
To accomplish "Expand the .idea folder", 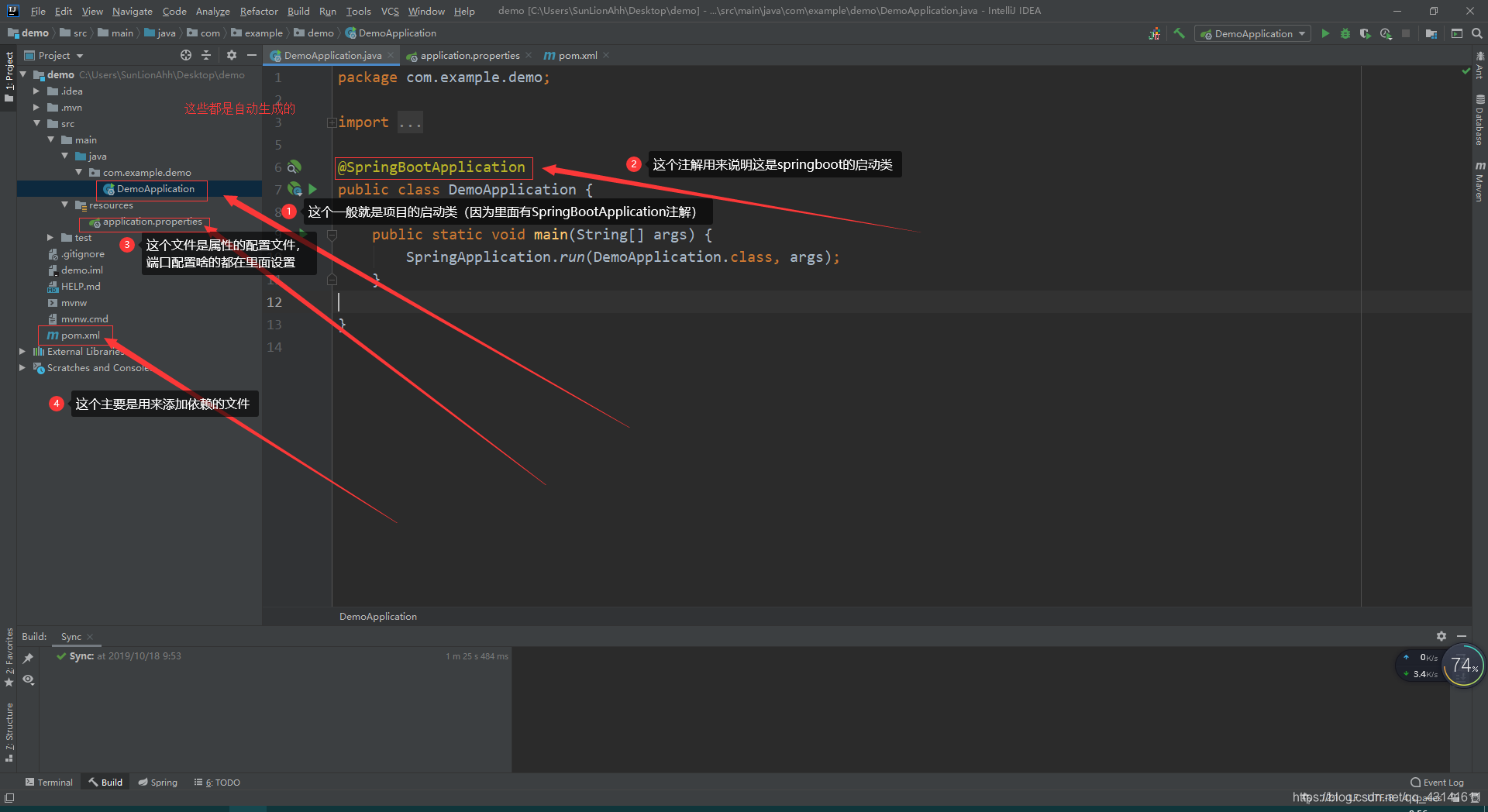I will 36,91.
